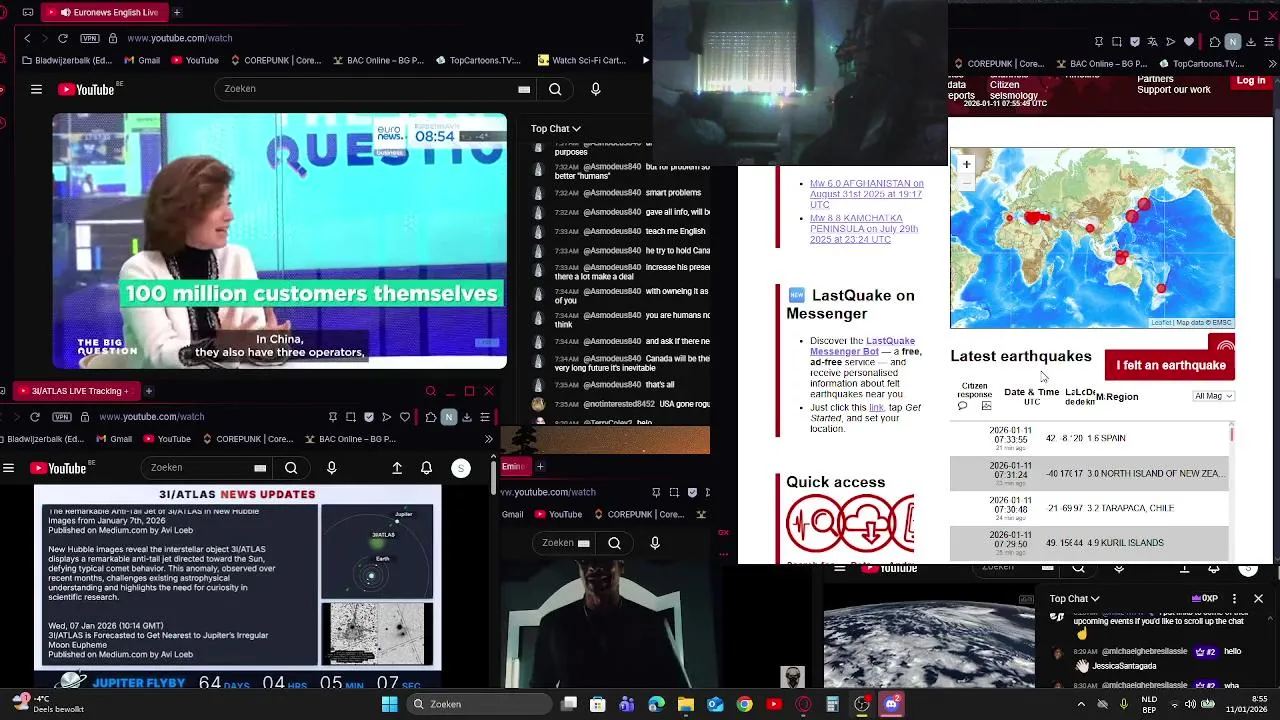Open extensions cube icon in 3I/ATLAS window
Image resolution: width=1280 pixels, height=720 pixels.
tap(431, 417)
